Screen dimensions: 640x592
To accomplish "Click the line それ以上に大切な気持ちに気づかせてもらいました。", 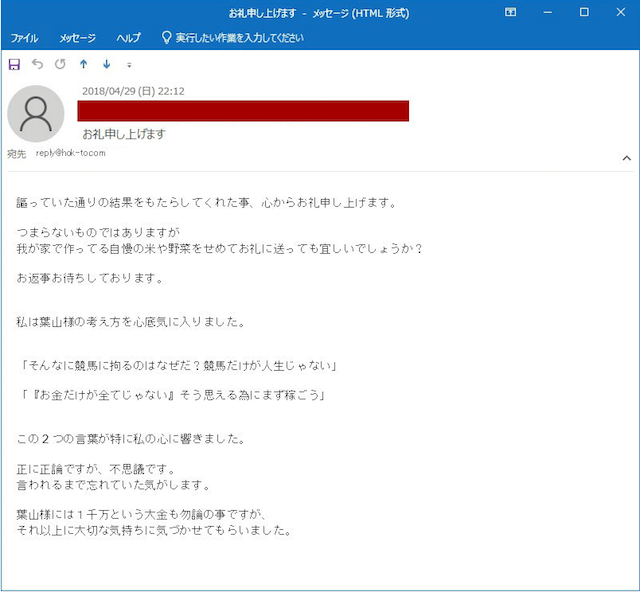I will coord(155,530).
